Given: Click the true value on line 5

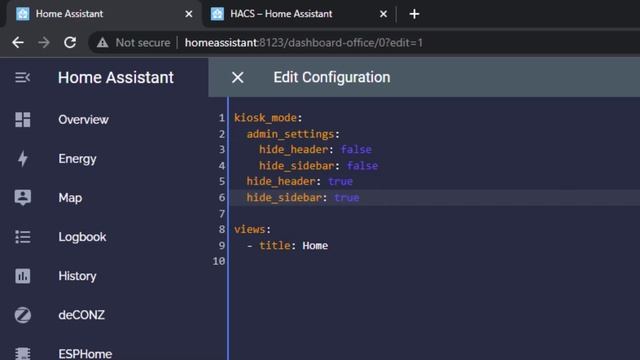Looking at the screenshot, I should coord(340,181).
